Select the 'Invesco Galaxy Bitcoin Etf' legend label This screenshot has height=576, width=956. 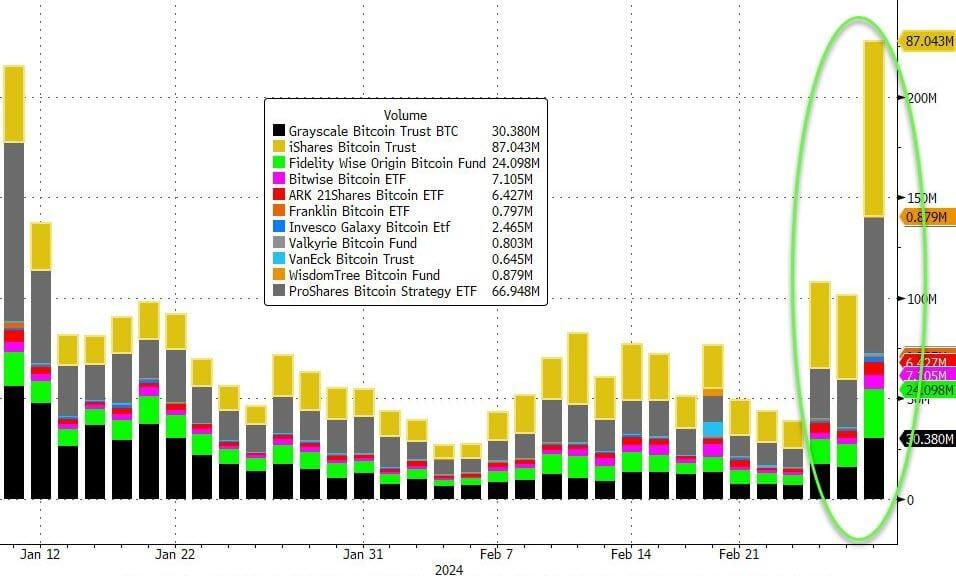369,227
